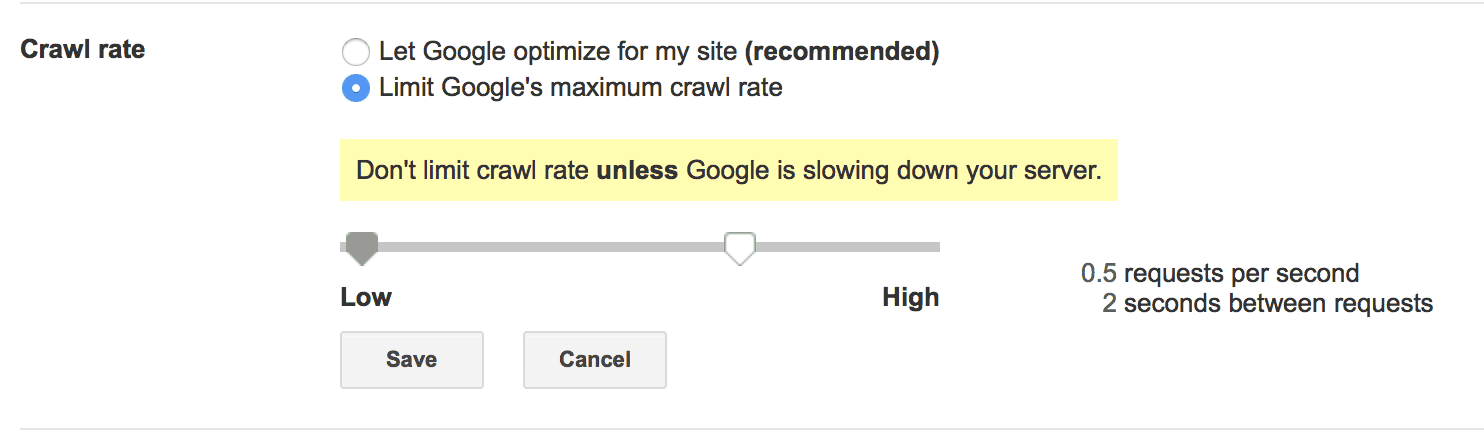Viewport: 1484px width, 444px height.
Task: Click the gray slider handle at the Low end
Action: coord(361,247)
